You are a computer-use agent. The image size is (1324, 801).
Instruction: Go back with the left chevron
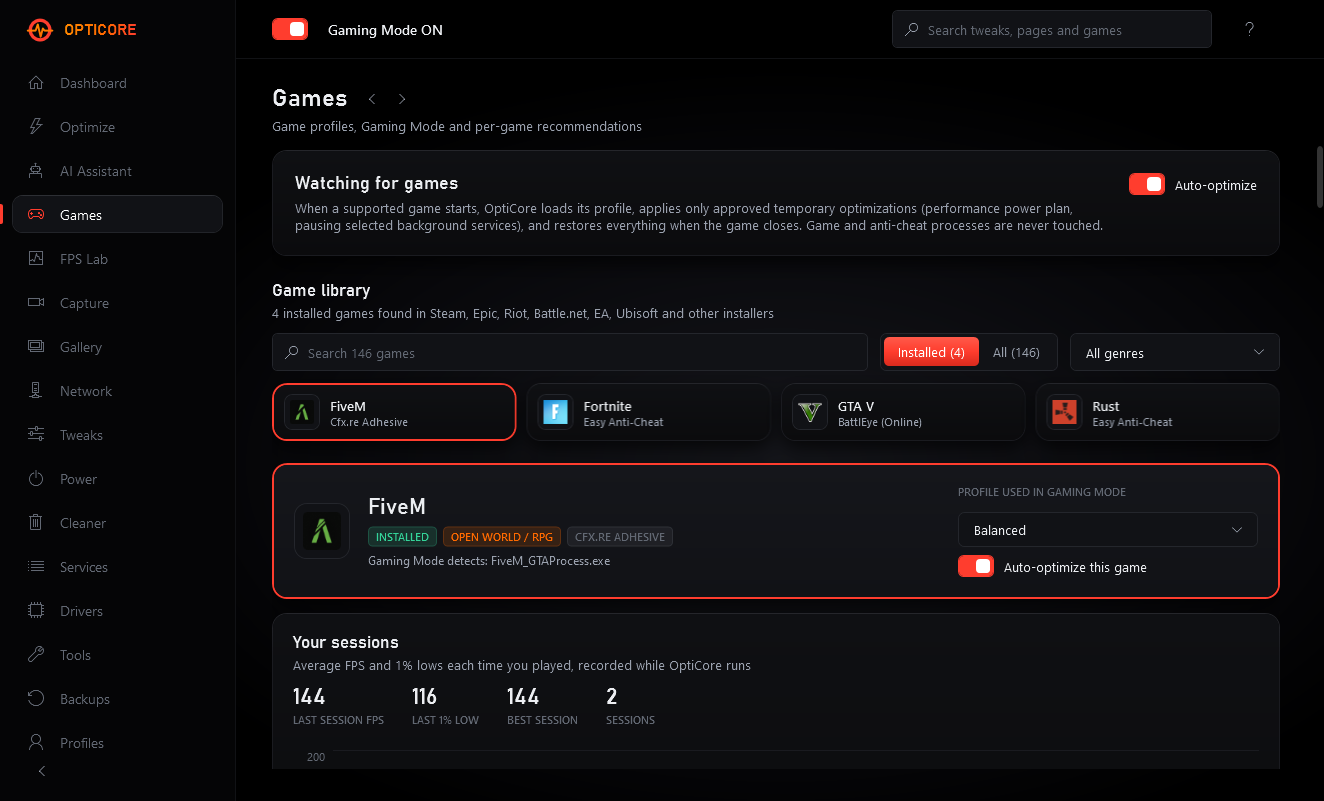(372, 99)
